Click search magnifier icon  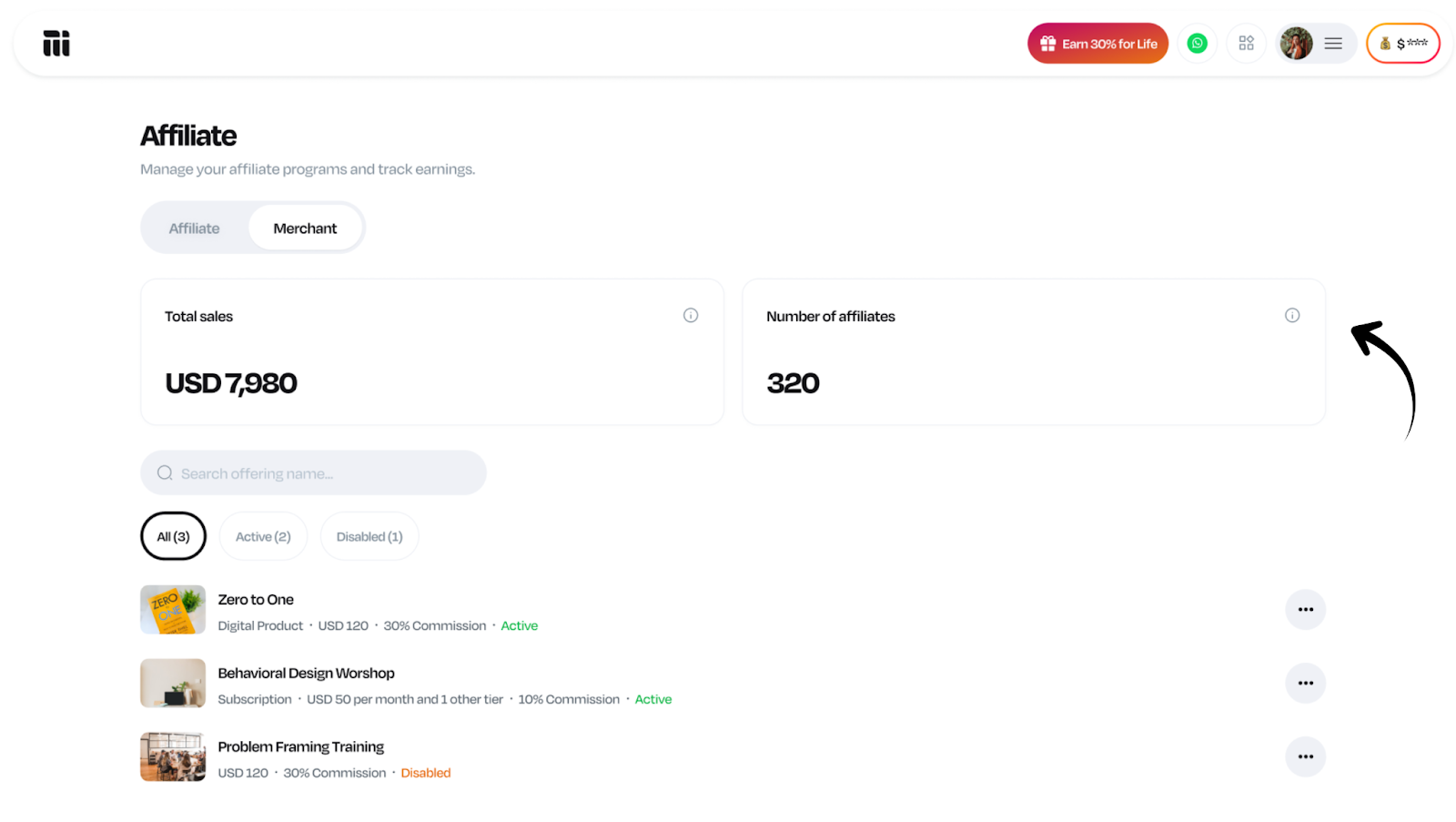coord(165,473)
